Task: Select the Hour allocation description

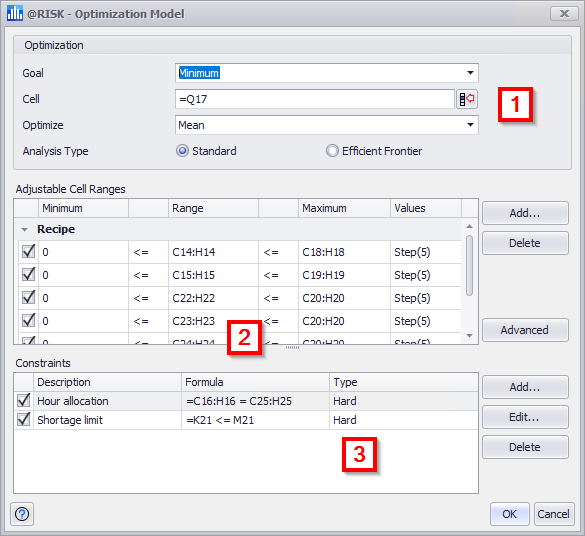Action: (x=107, y=401)
